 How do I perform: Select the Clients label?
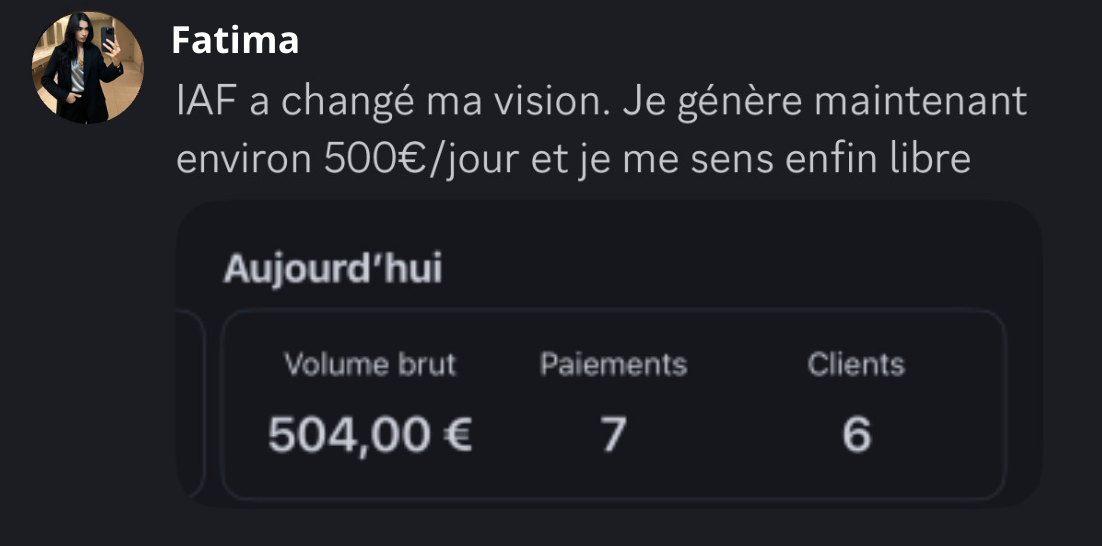pyautogui.click(x=855, y=364)
